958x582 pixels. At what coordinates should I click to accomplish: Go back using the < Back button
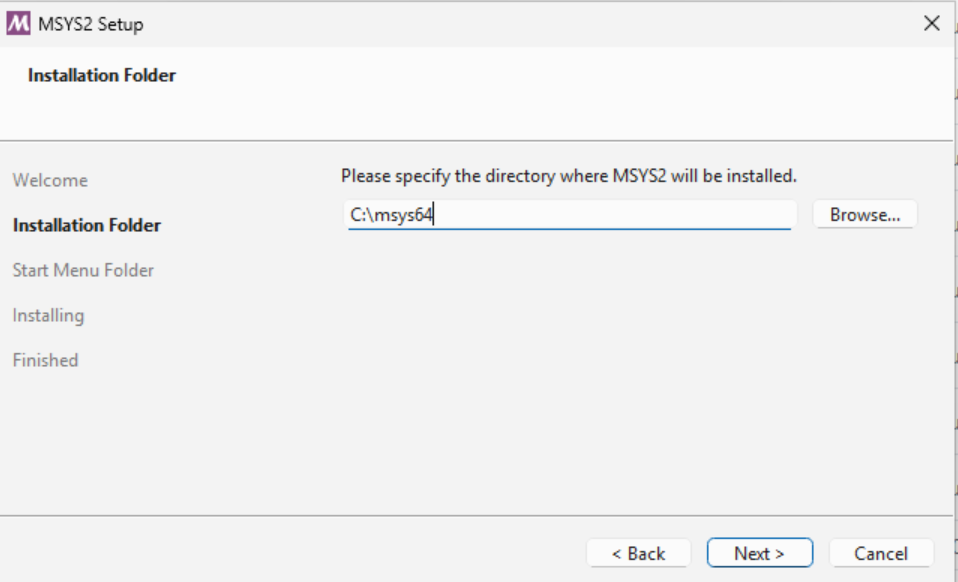coord(638,553)
